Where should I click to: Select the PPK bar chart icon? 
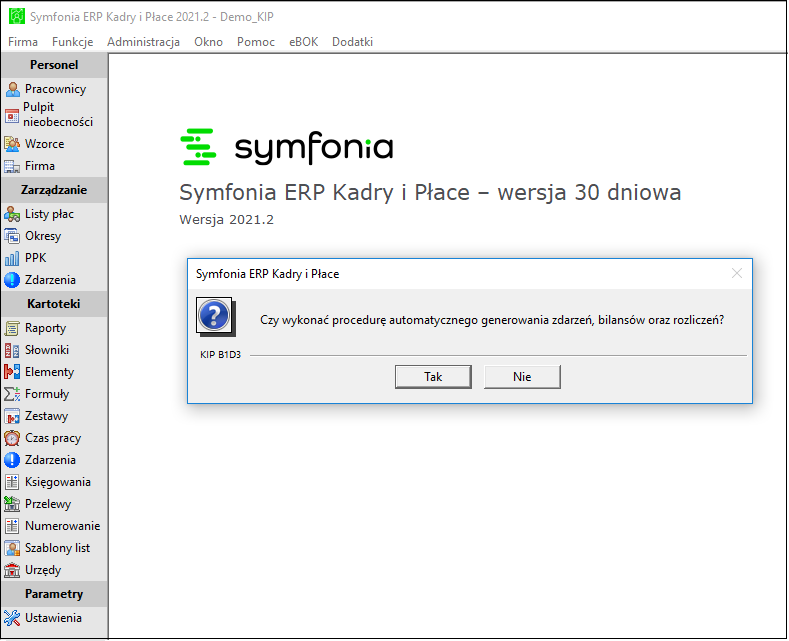12,258
